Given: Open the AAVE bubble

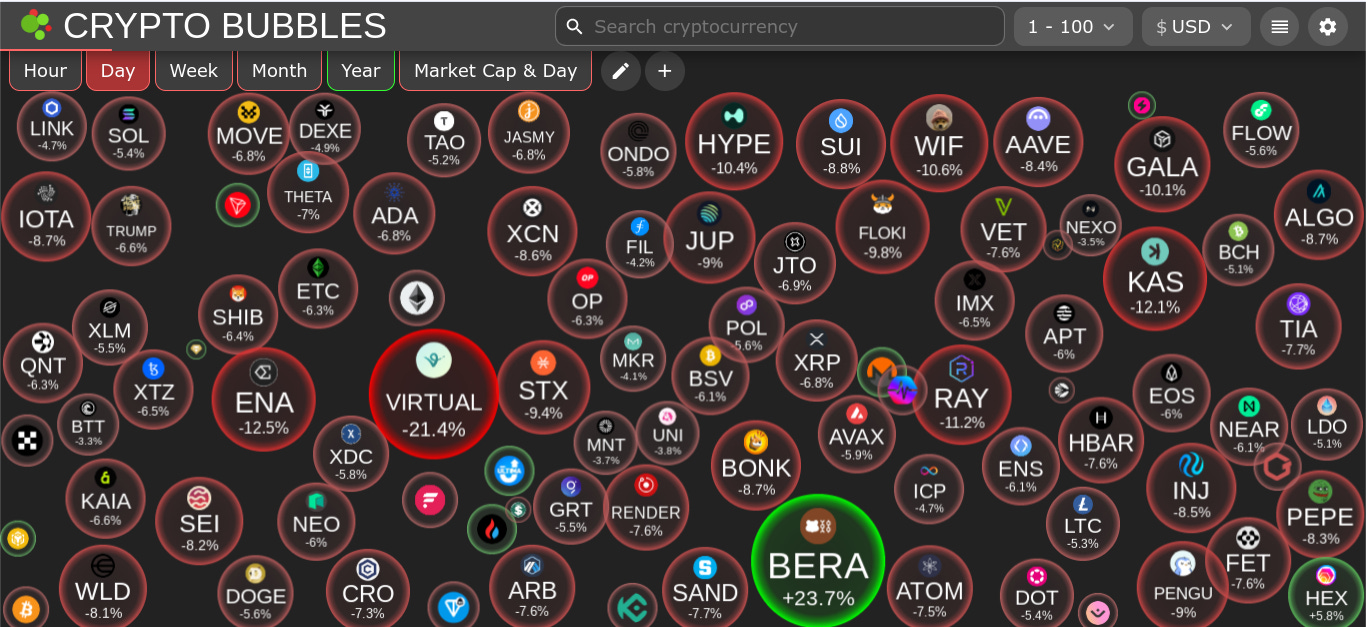Looking at the screenshot, I should [x=1039, y=141].
